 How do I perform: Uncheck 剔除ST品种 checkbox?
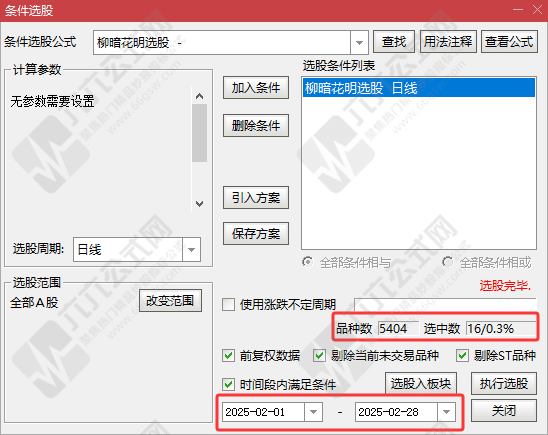(462, 356)
